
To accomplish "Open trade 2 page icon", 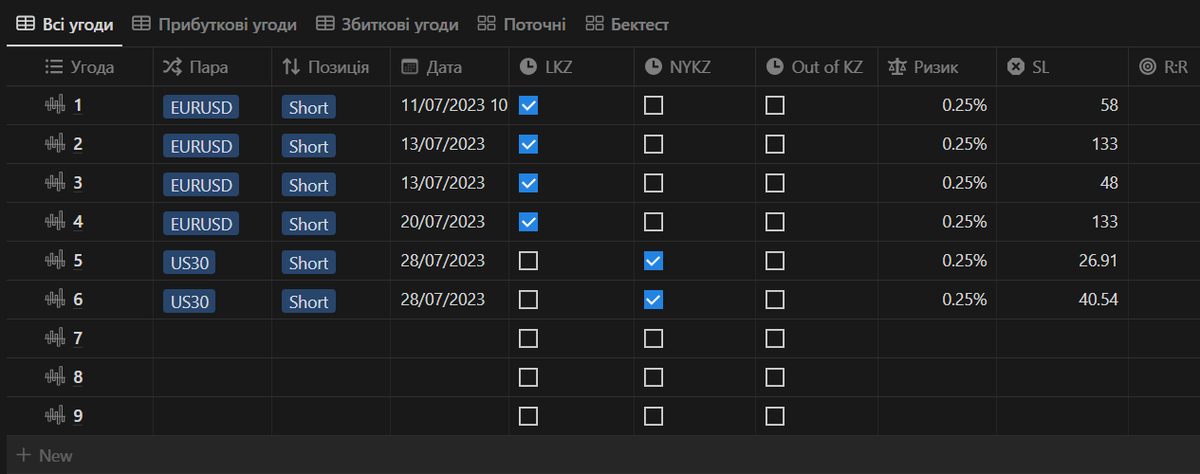I will pos(55,144).
